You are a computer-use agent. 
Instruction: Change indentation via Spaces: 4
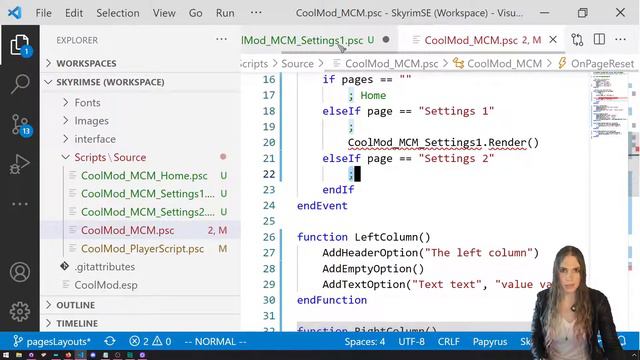(364, 341)
